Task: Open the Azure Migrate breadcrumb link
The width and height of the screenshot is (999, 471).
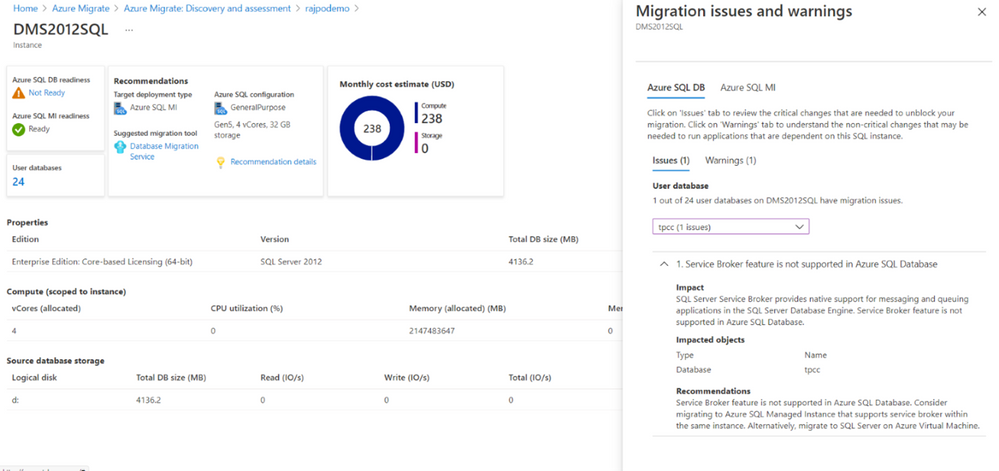Action: point(81,9)
